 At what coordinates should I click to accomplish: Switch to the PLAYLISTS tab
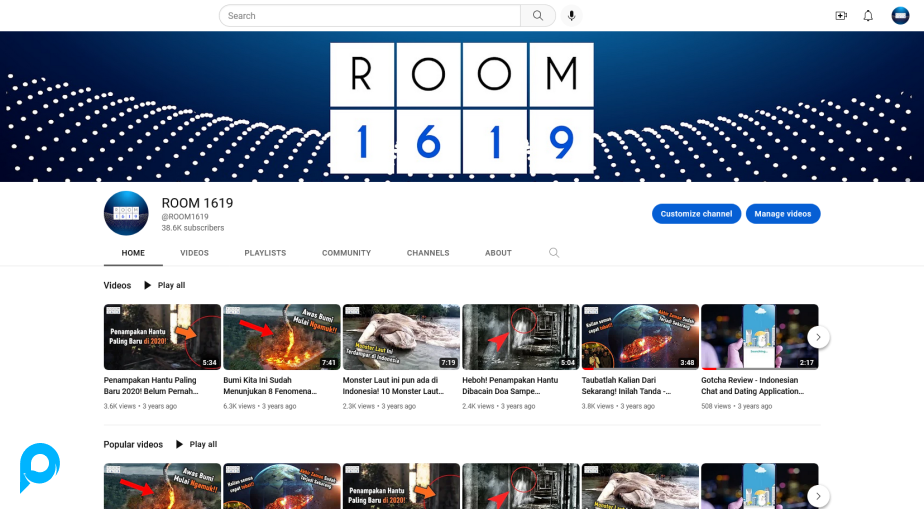click(265, 253)
